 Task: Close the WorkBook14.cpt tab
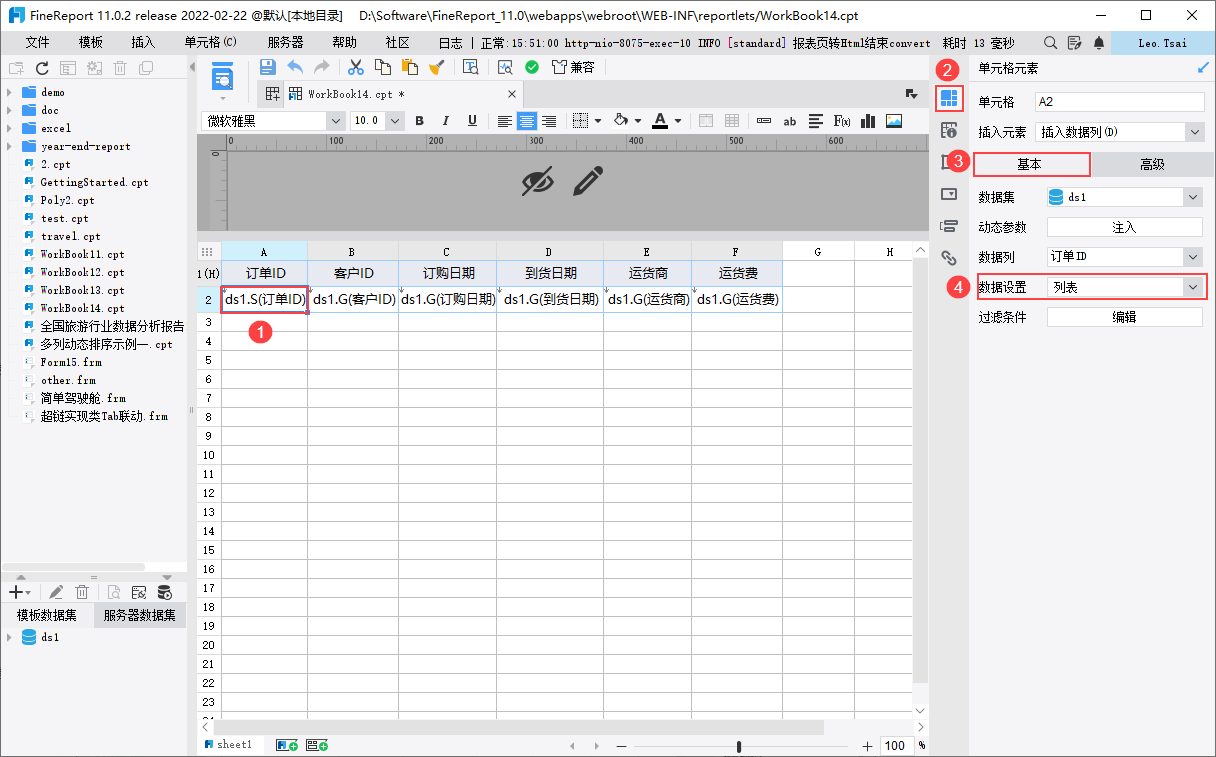click(512, 94)
